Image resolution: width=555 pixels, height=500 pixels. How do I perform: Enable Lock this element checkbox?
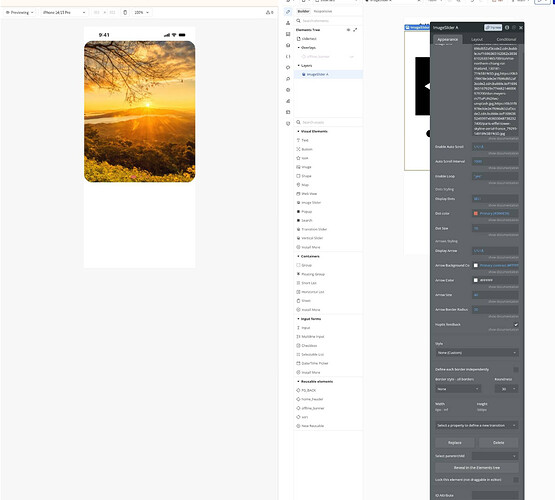point(516,480)
